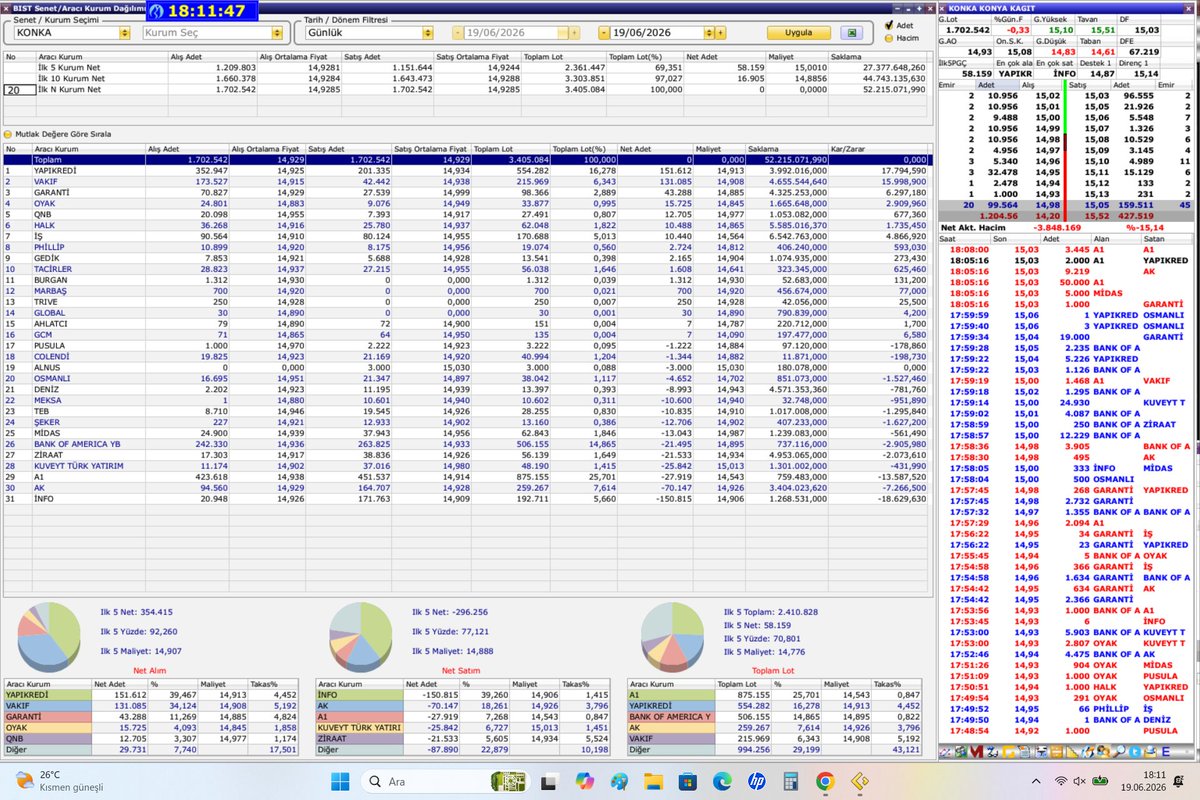Launch Microsoft Edge from taskbar
This screenshot has height=800, width=1200.
(x=722, y=781)
